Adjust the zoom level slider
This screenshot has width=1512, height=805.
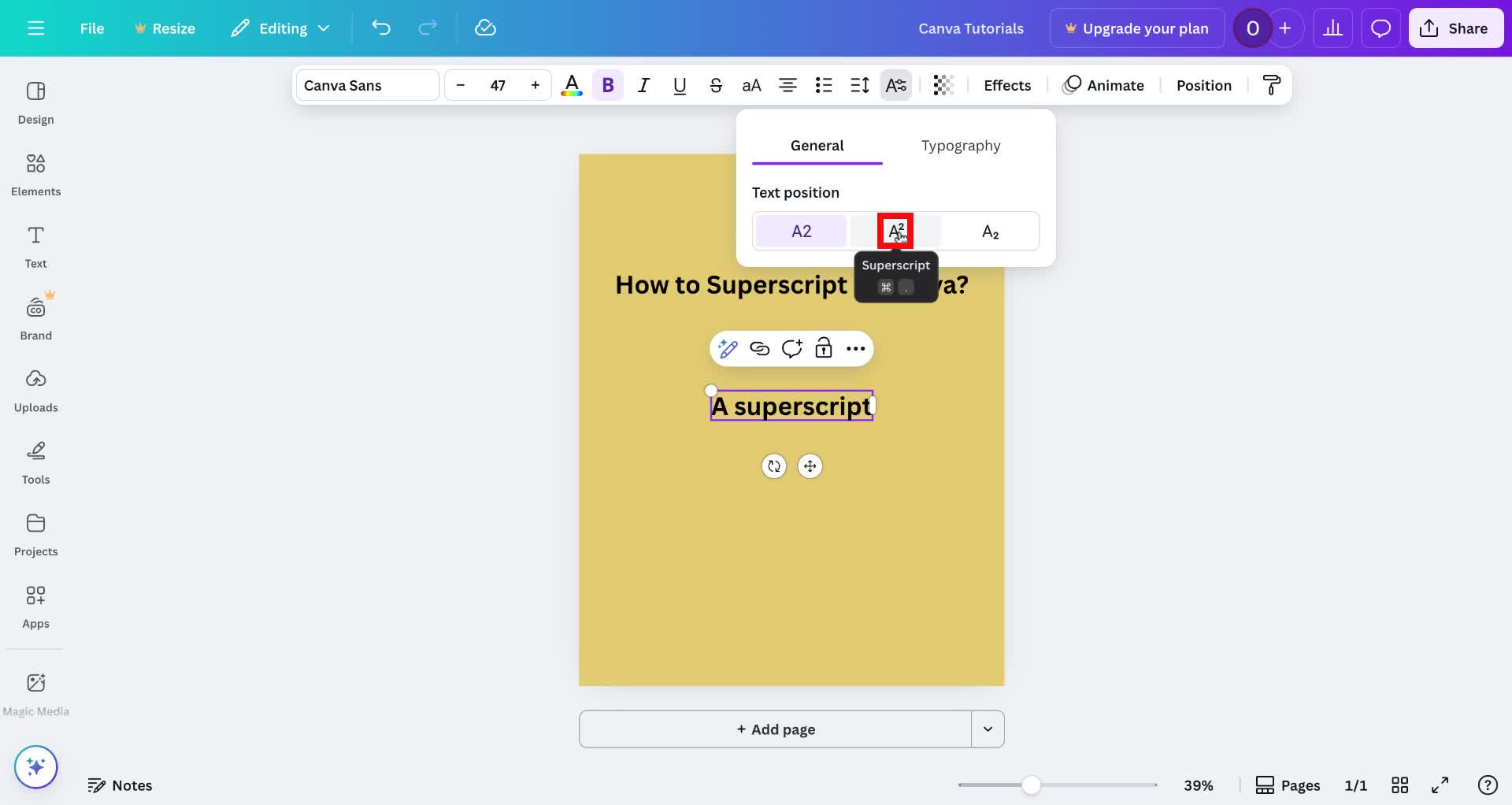[1032, 785]
